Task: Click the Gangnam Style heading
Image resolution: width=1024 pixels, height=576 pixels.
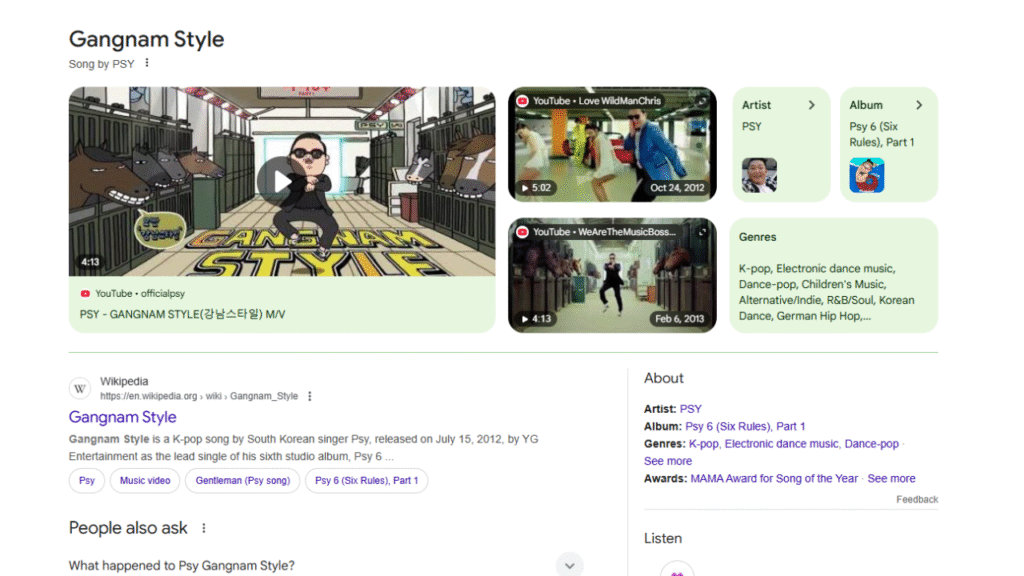Action: (146, 39)
